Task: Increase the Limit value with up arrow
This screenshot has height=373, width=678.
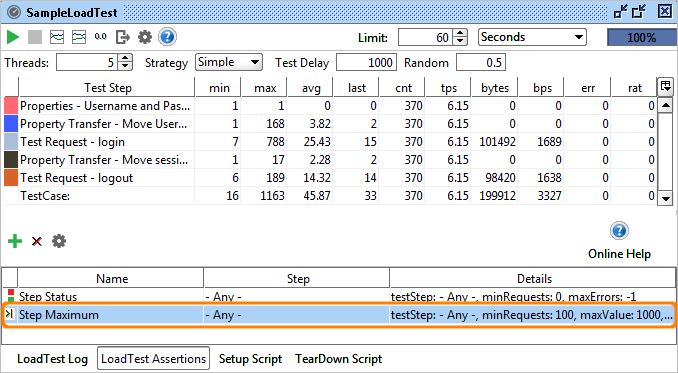Action: tap(461, 33)
